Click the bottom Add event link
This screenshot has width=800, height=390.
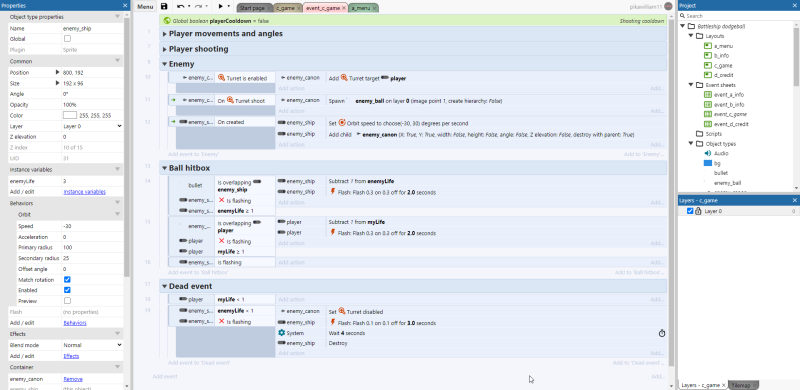[x=165, y=377]
